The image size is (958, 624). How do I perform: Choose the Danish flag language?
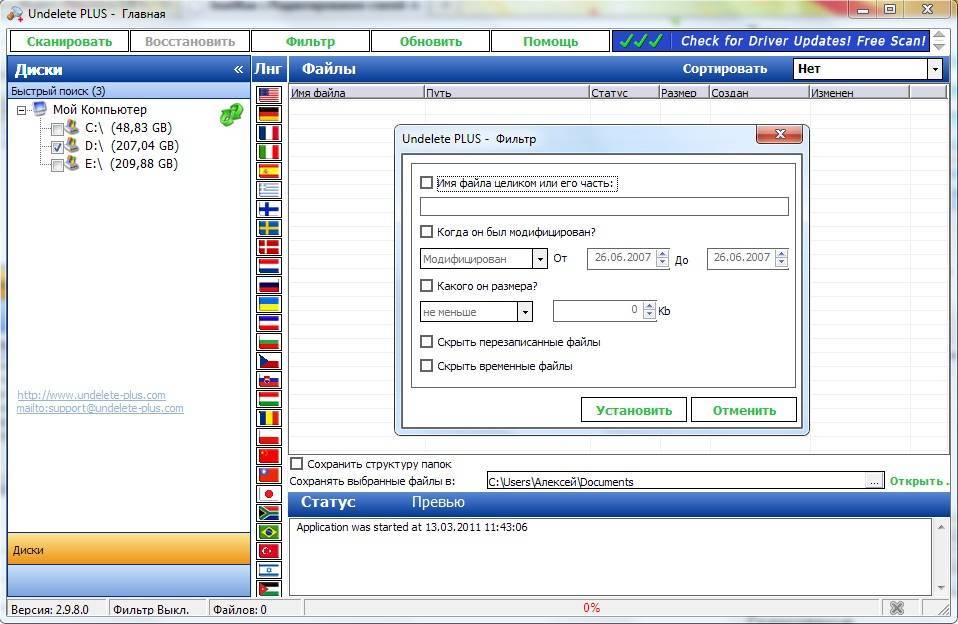tap(269, 246)
